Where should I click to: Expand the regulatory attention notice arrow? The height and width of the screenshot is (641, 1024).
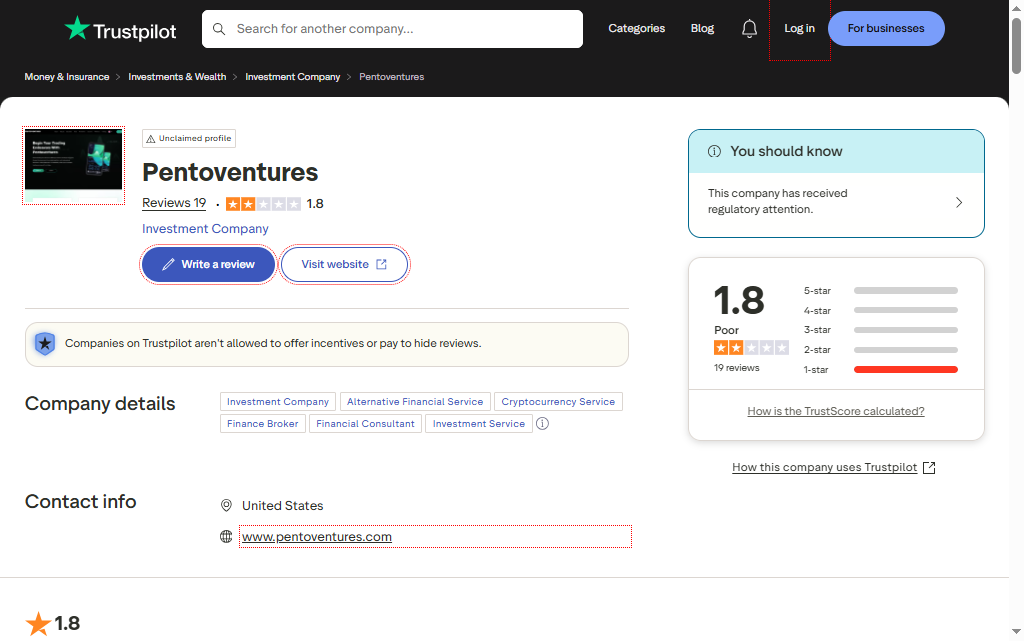coord(958,202)
